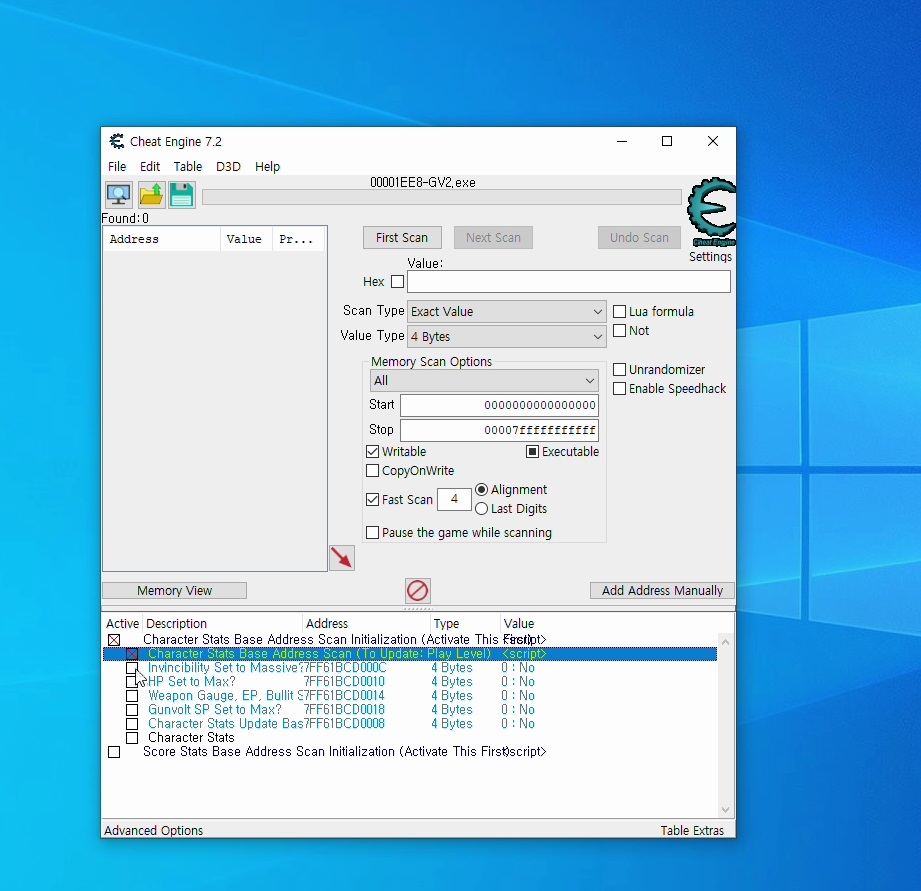Toggle the Executable checkbox
921x891 pixels.
pos(532,452)
